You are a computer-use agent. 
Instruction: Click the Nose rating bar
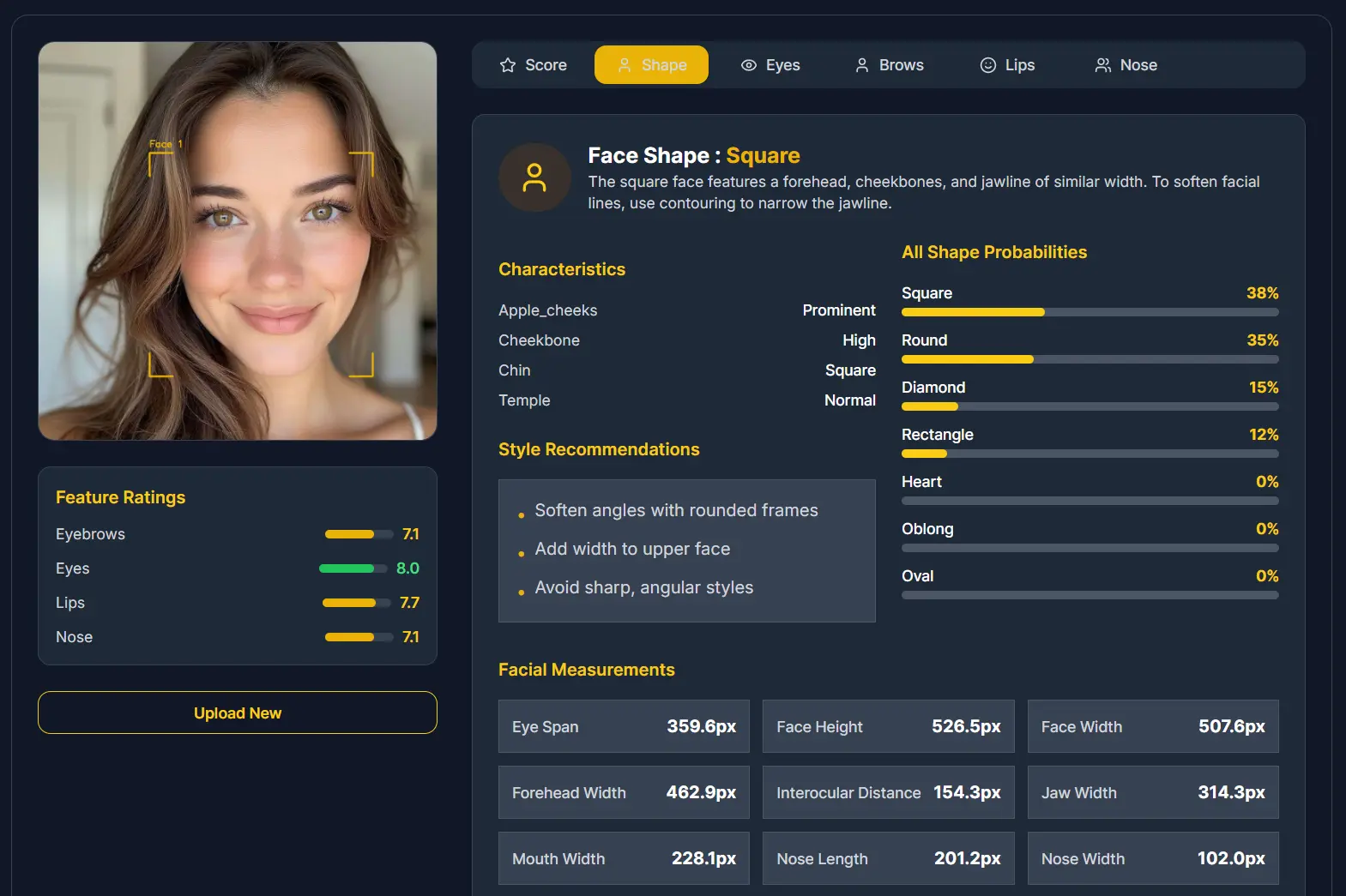pyautogui.click(x=359, y=637)
